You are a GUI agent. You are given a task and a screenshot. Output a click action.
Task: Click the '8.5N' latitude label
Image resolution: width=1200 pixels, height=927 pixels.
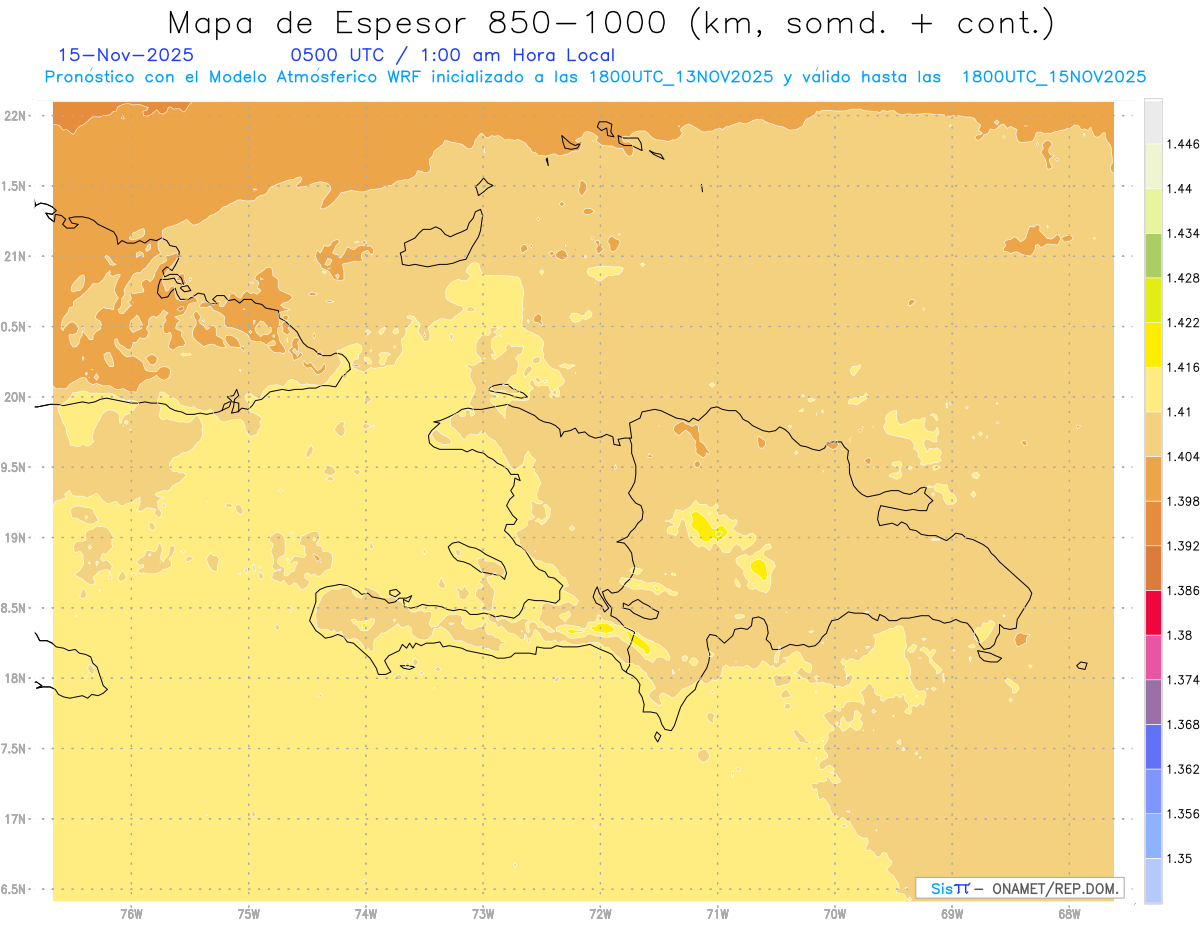(14, 608)
